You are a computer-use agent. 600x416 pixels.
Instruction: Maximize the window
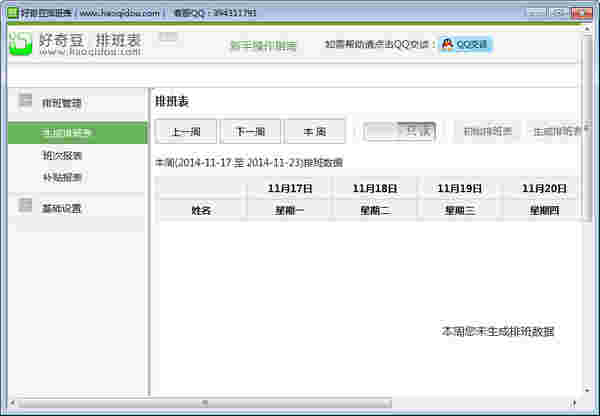click(558, 13)
